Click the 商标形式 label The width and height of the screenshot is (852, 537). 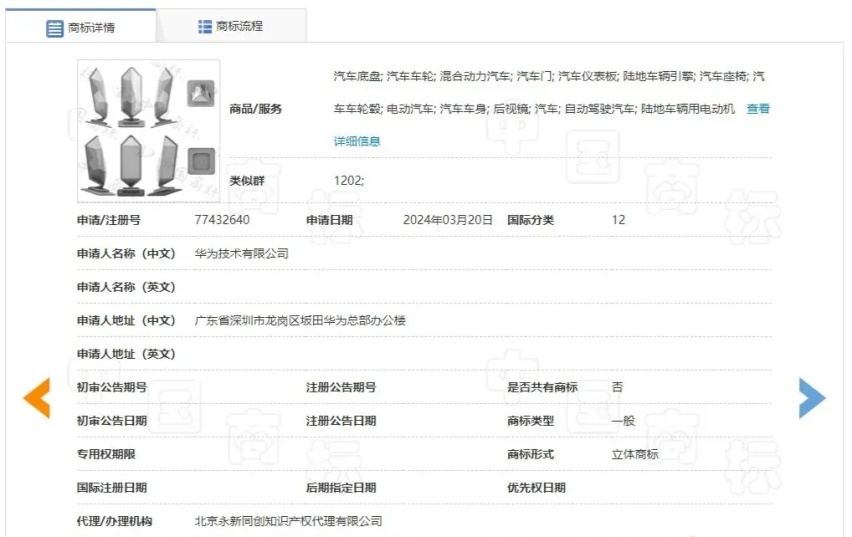pos(530,454)
